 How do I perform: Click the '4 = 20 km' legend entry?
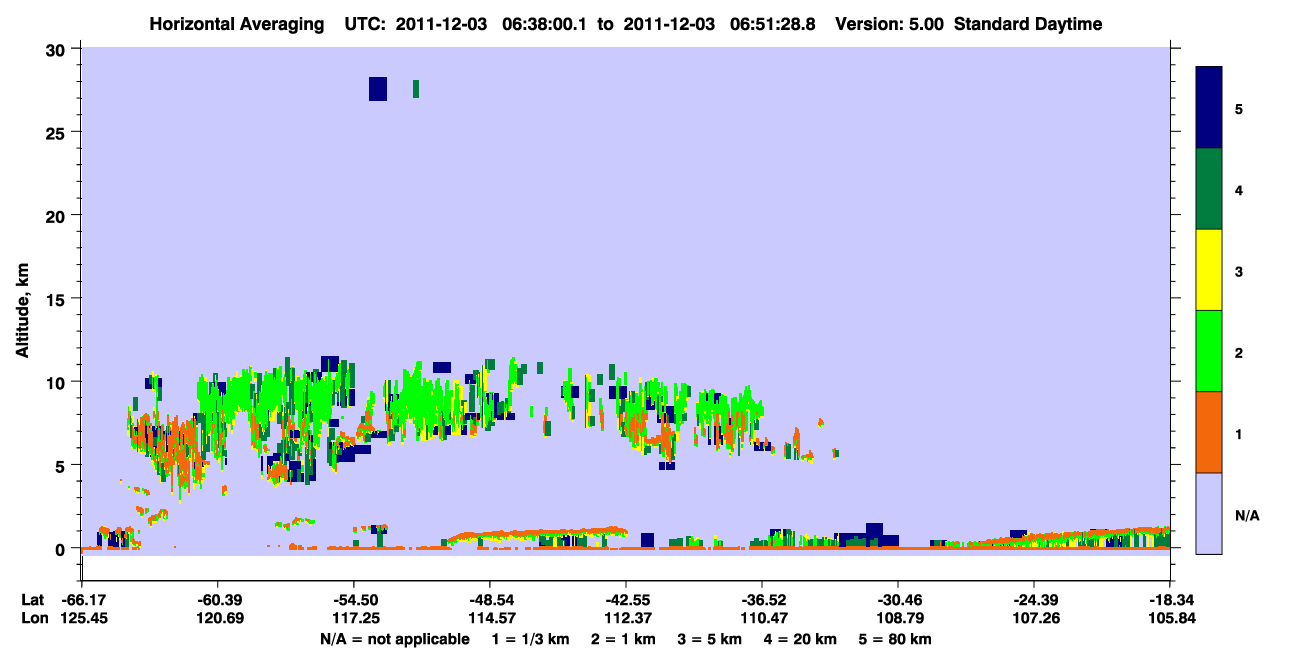[x=801, y=639]
